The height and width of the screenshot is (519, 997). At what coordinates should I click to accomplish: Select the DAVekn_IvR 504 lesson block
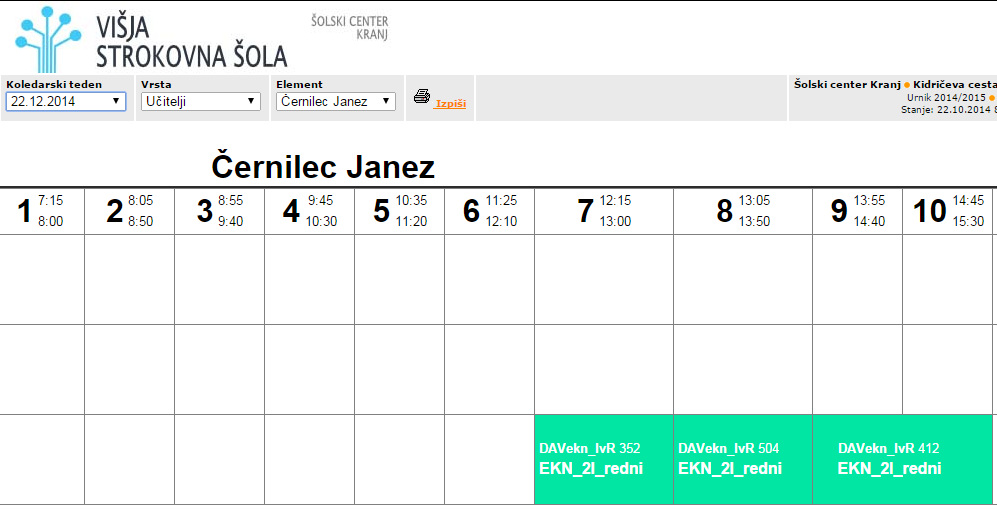pos(743,459)
